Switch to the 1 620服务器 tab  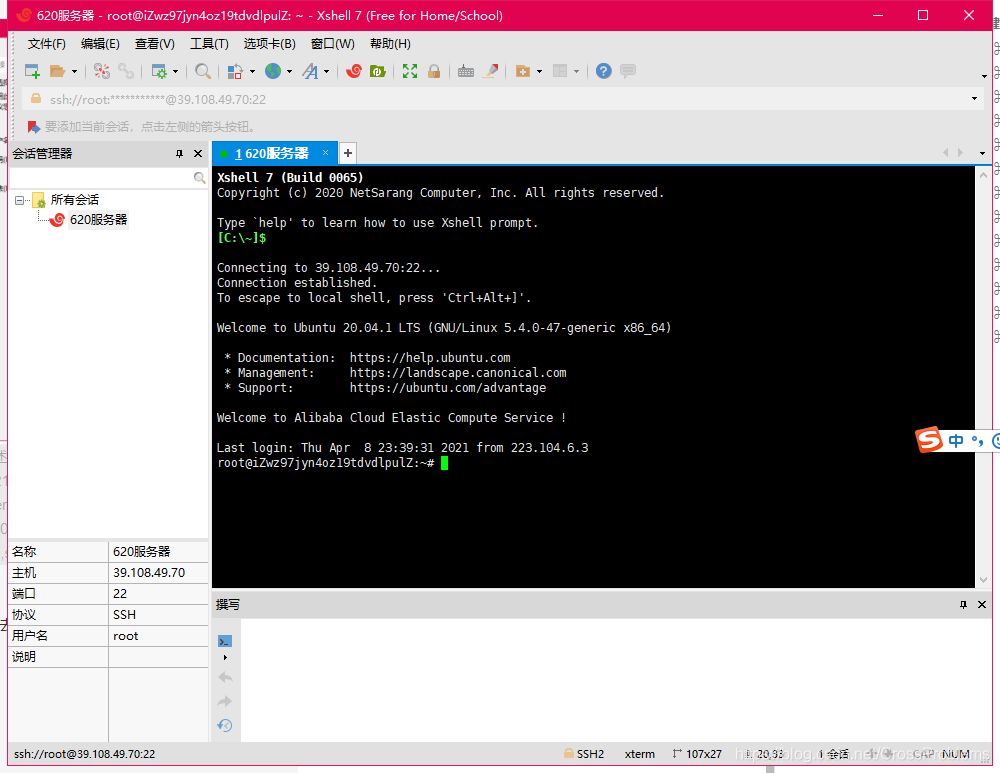point(272,154)
